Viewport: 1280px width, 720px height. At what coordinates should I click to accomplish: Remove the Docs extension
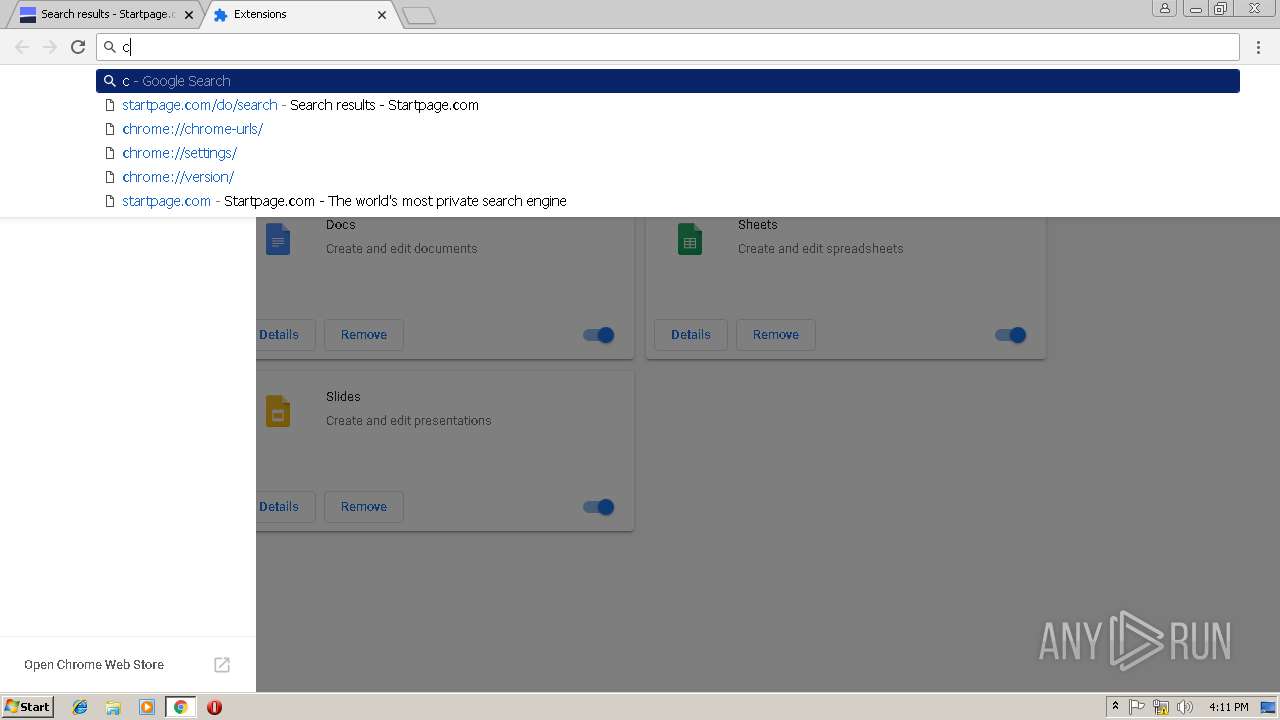point(364,335)
